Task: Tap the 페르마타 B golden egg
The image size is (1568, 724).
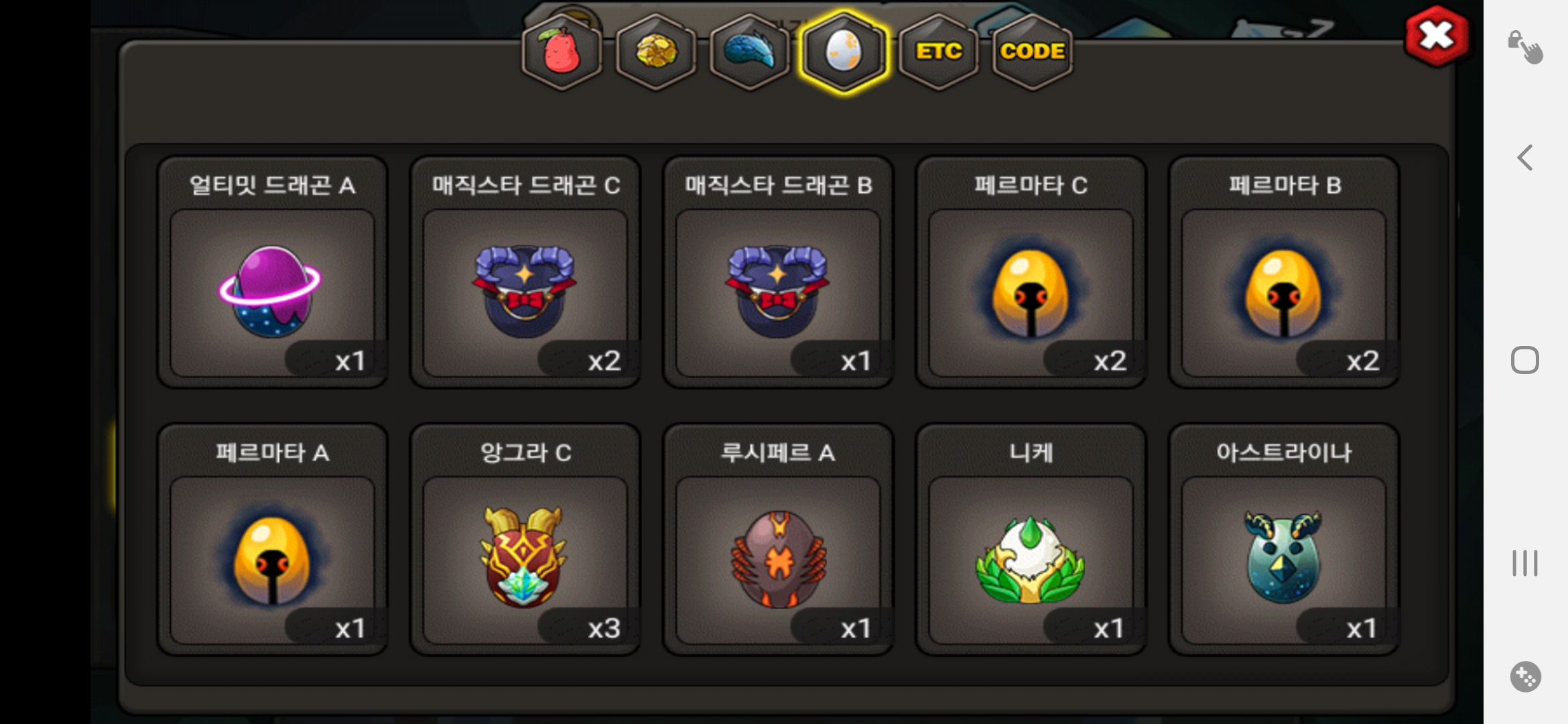Action: click(x=1284, y=272)
